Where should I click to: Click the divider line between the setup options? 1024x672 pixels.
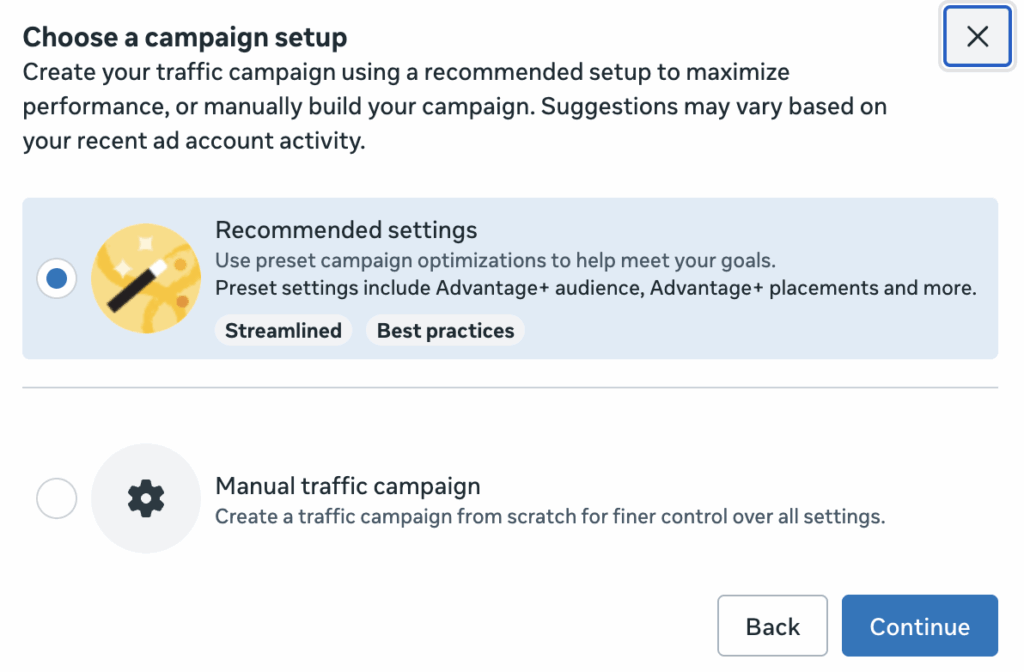tap(510, 387)
